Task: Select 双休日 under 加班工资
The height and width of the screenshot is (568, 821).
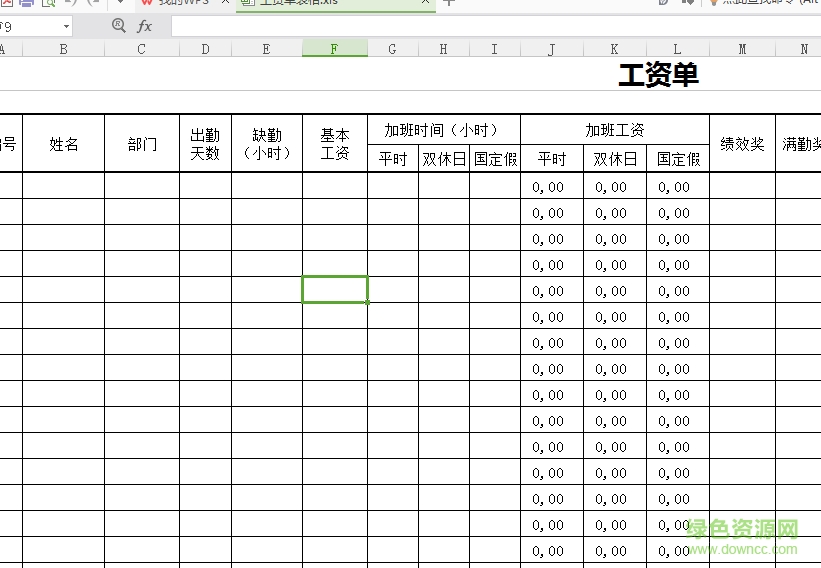Action: pos(615,159)
